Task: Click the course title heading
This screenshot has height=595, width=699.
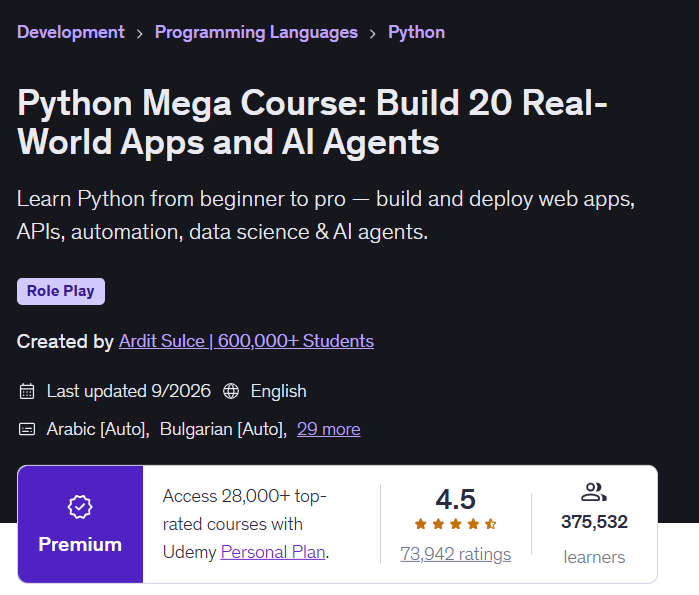Action: [x=312, y=123]
